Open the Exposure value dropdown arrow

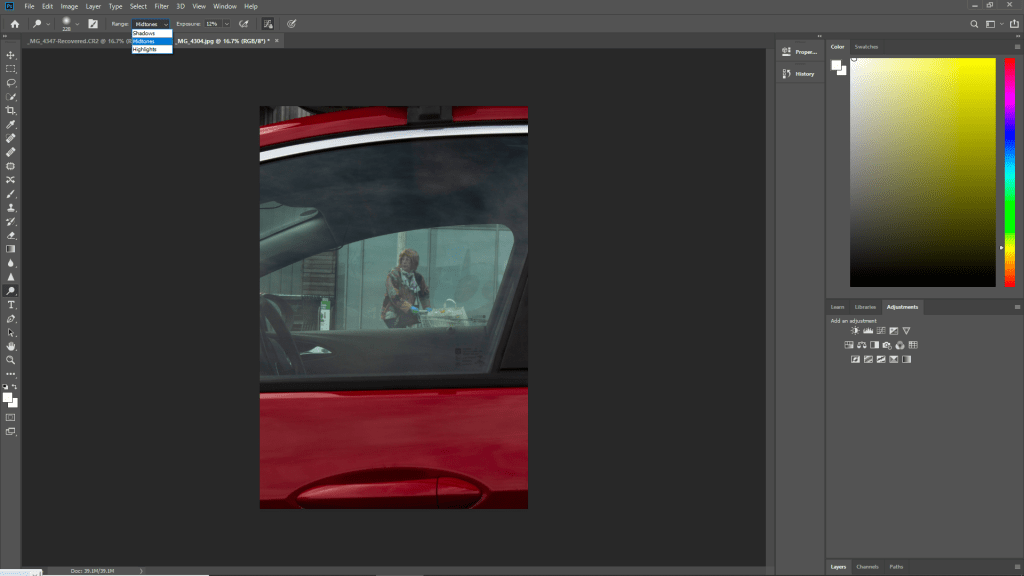click(227, 23)
